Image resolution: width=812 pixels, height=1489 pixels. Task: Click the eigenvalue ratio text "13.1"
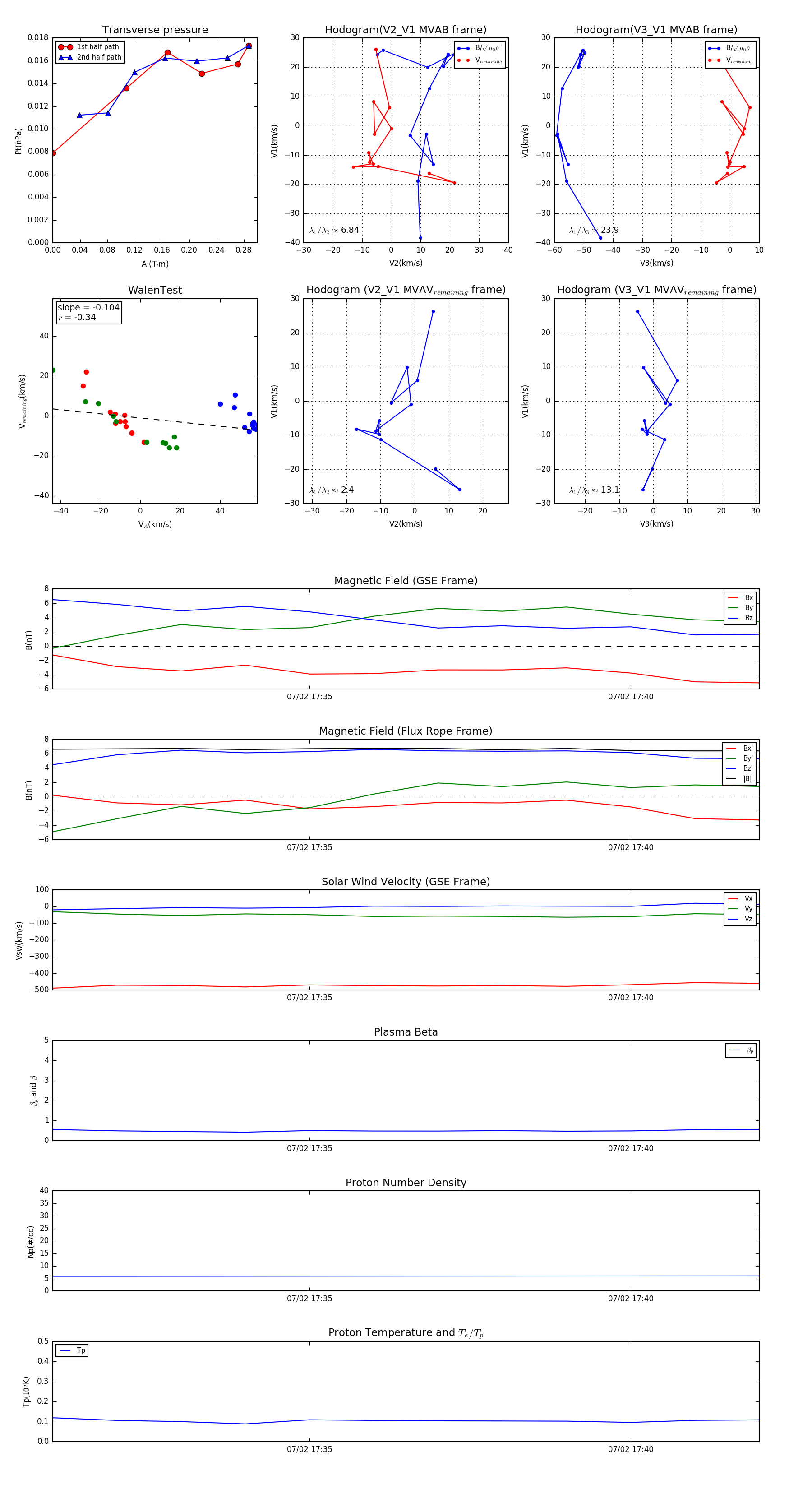click(610, 490)
